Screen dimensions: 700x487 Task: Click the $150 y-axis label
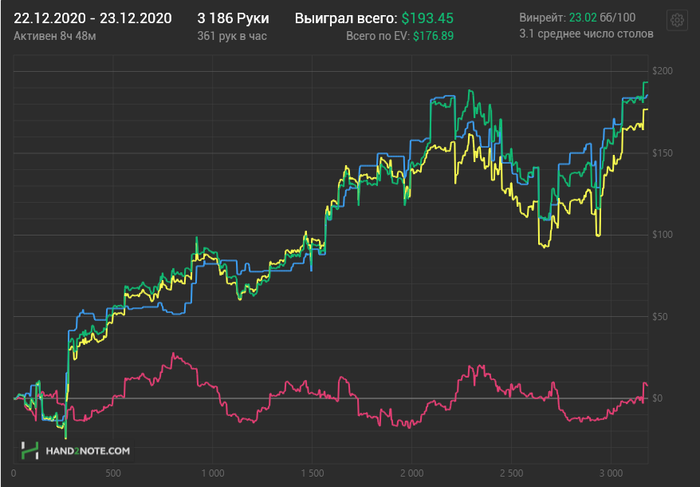662,153
